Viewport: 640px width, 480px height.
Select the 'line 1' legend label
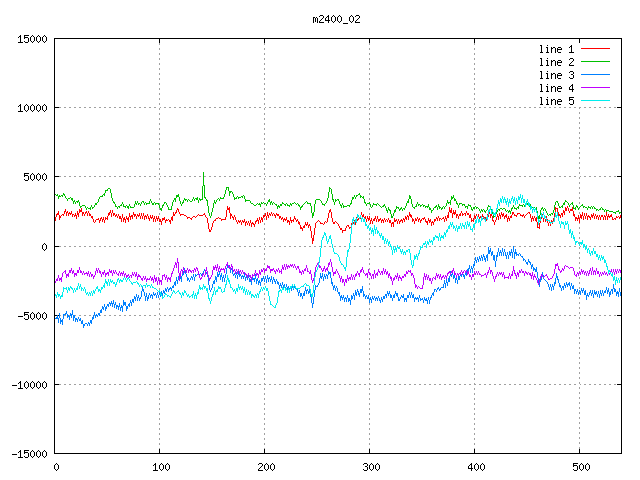557,48
